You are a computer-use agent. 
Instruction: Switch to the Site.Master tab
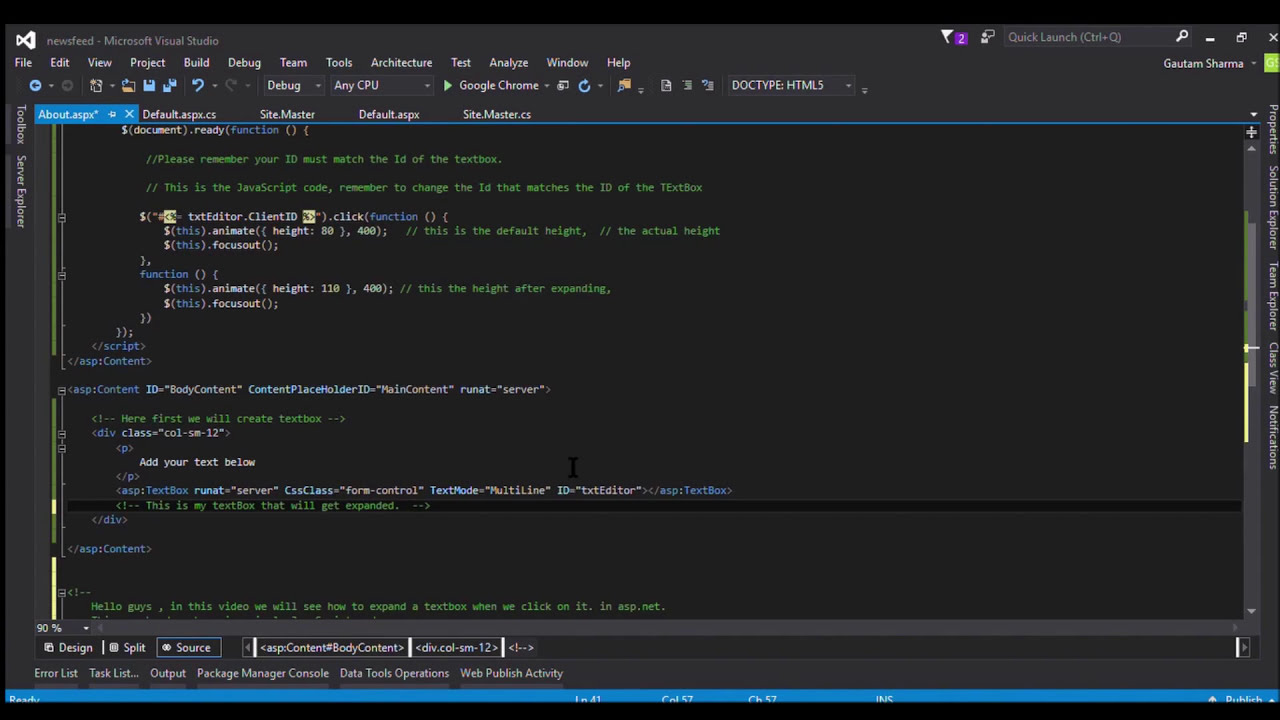click(x=287, y=115)
